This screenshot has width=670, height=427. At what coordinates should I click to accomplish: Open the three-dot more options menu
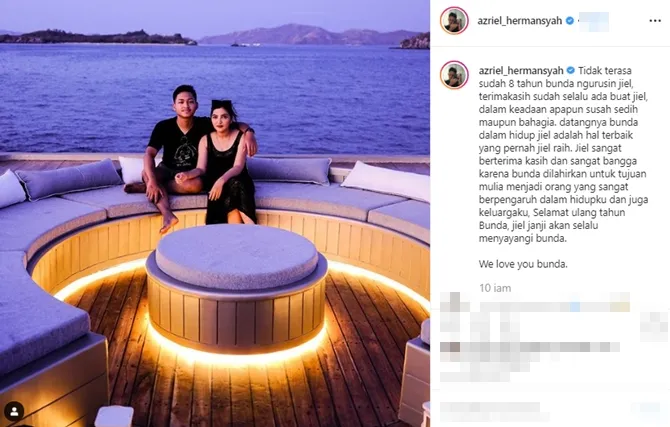click(655, 21)
